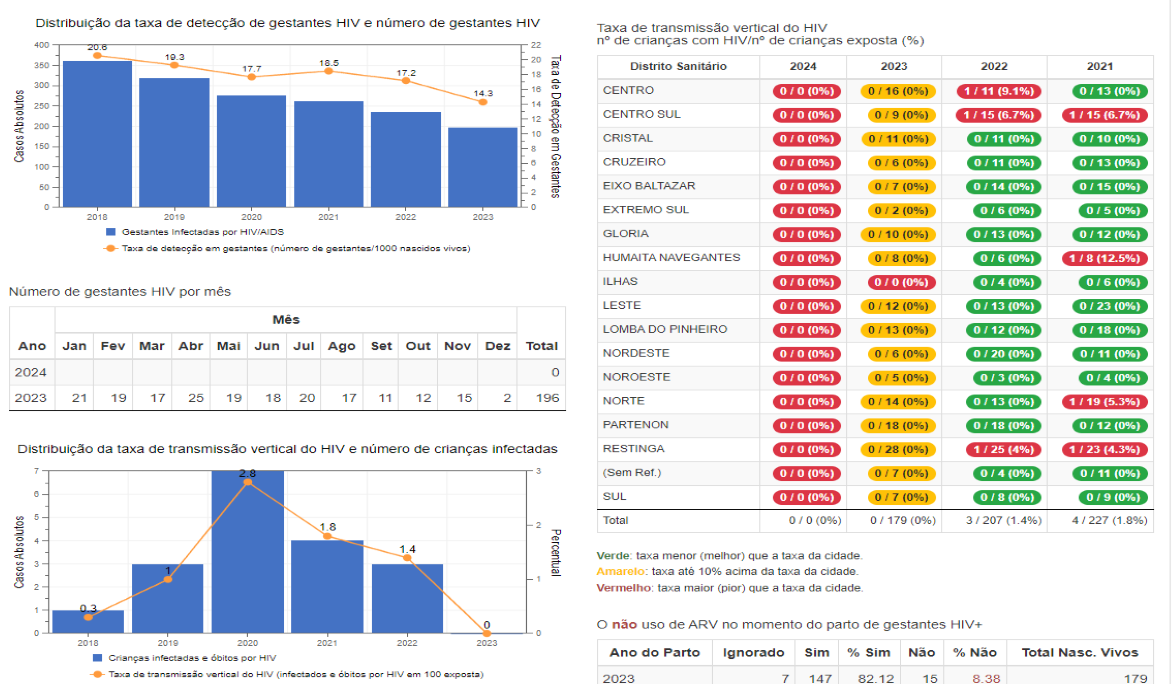The width and height of the screenshot is (1175, 684).
Task: Click the Total column header in monthly table
Action: click(x=541, y=346)
